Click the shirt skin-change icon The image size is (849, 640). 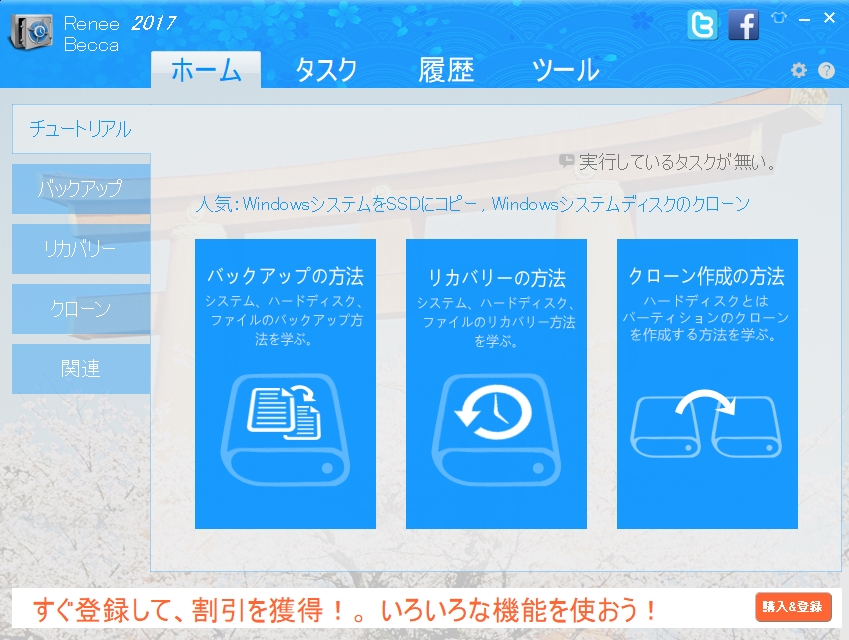click(779, 18)
